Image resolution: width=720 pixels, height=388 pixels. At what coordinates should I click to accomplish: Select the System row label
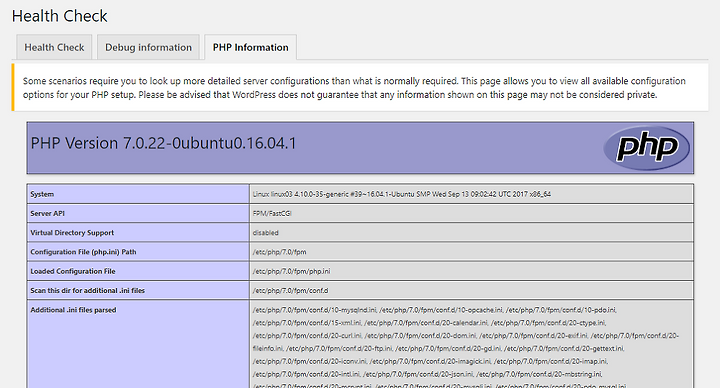[42, 194]
